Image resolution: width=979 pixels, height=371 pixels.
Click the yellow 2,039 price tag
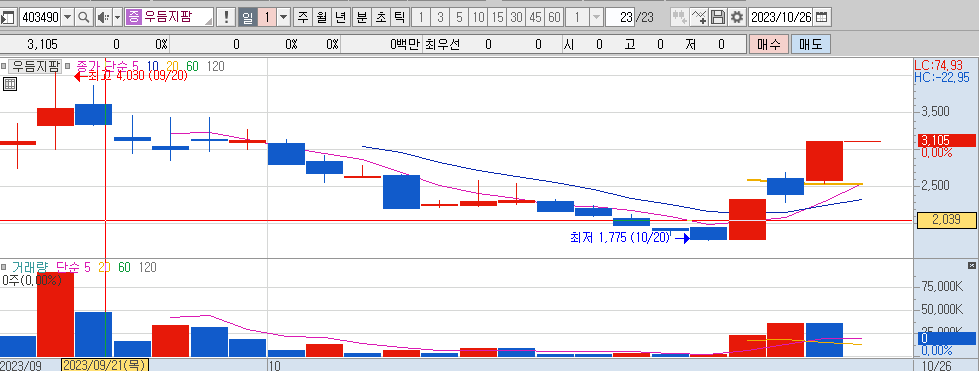pos(946,220)
